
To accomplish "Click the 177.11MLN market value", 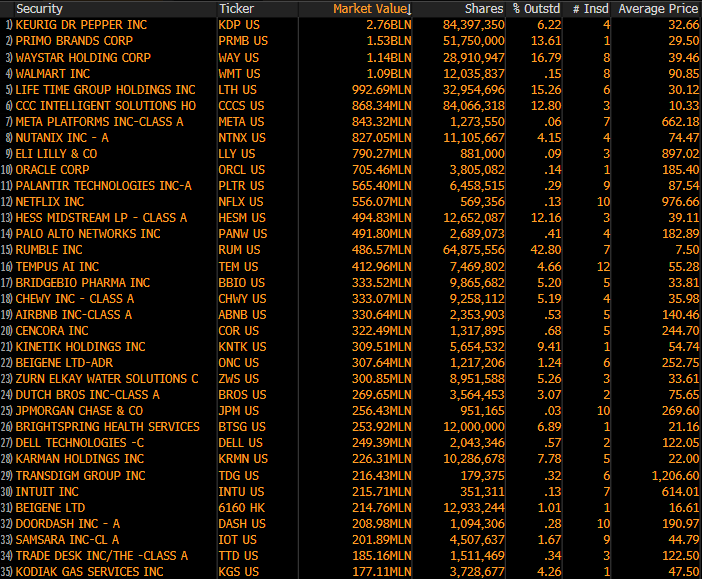I will click(381, 572).
